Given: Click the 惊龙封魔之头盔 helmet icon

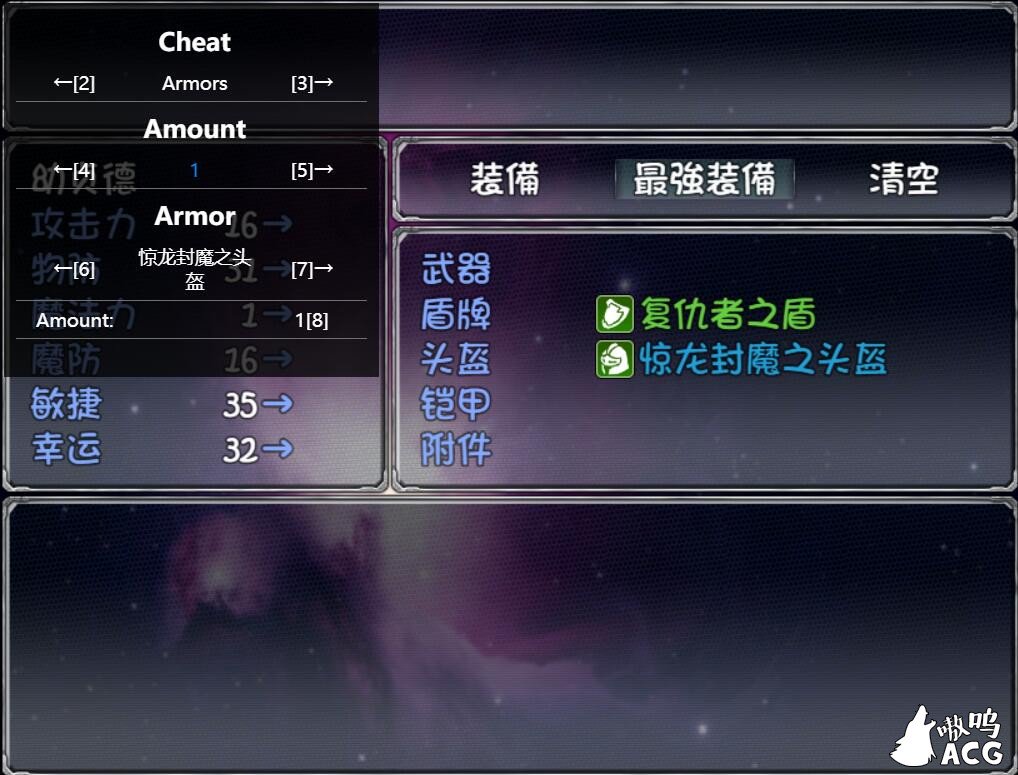Looking at the screenshot, I should pyautogui.click(x=614, y=360).
